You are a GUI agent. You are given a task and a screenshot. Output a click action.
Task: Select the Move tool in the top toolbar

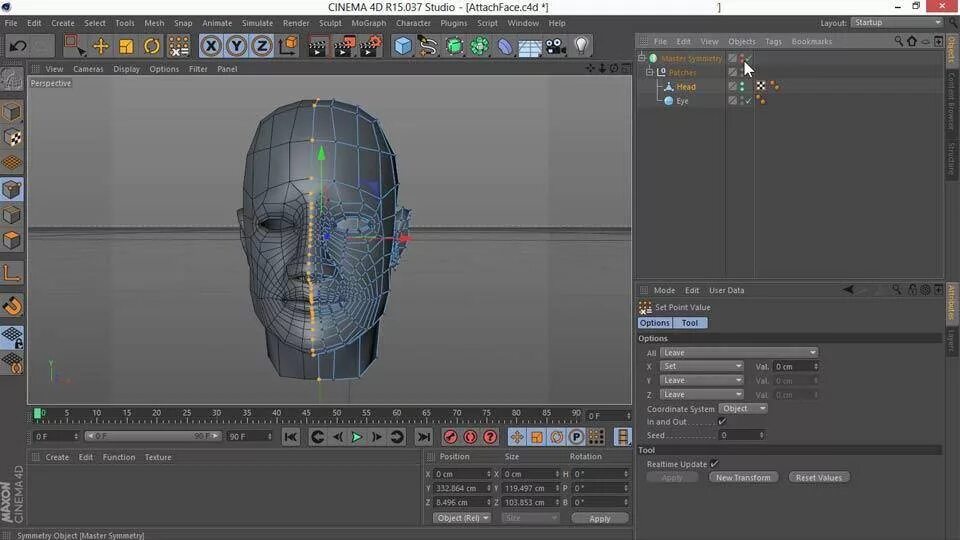(x=100, y=46)
